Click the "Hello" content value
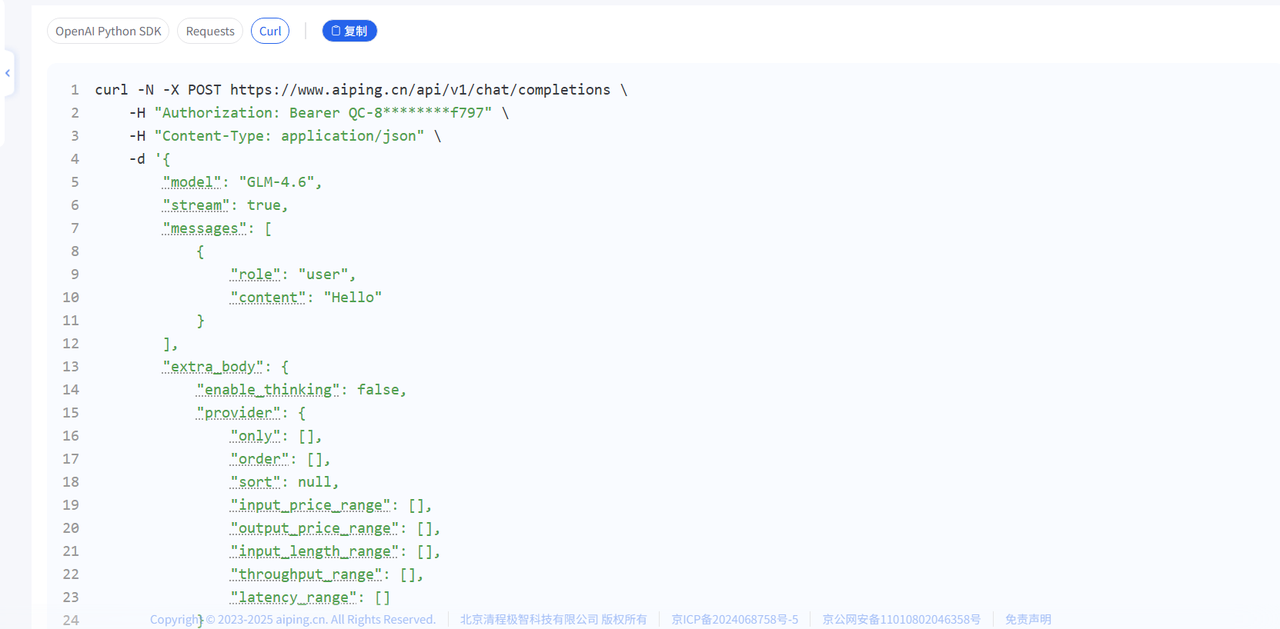Image resolution: width=1280 pixels, height=629 pixels. point(352,297)
